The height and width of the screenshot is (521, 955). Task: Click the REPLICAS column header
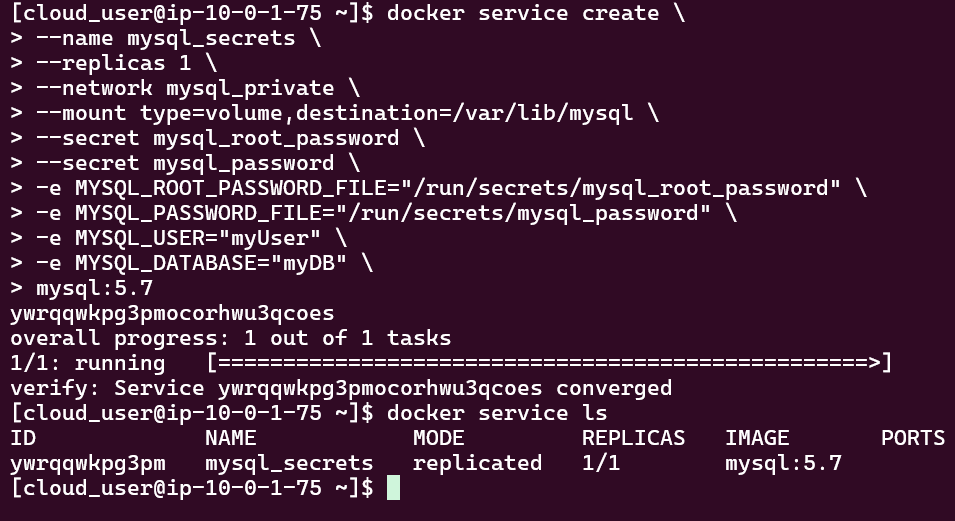tap(634, 438)
